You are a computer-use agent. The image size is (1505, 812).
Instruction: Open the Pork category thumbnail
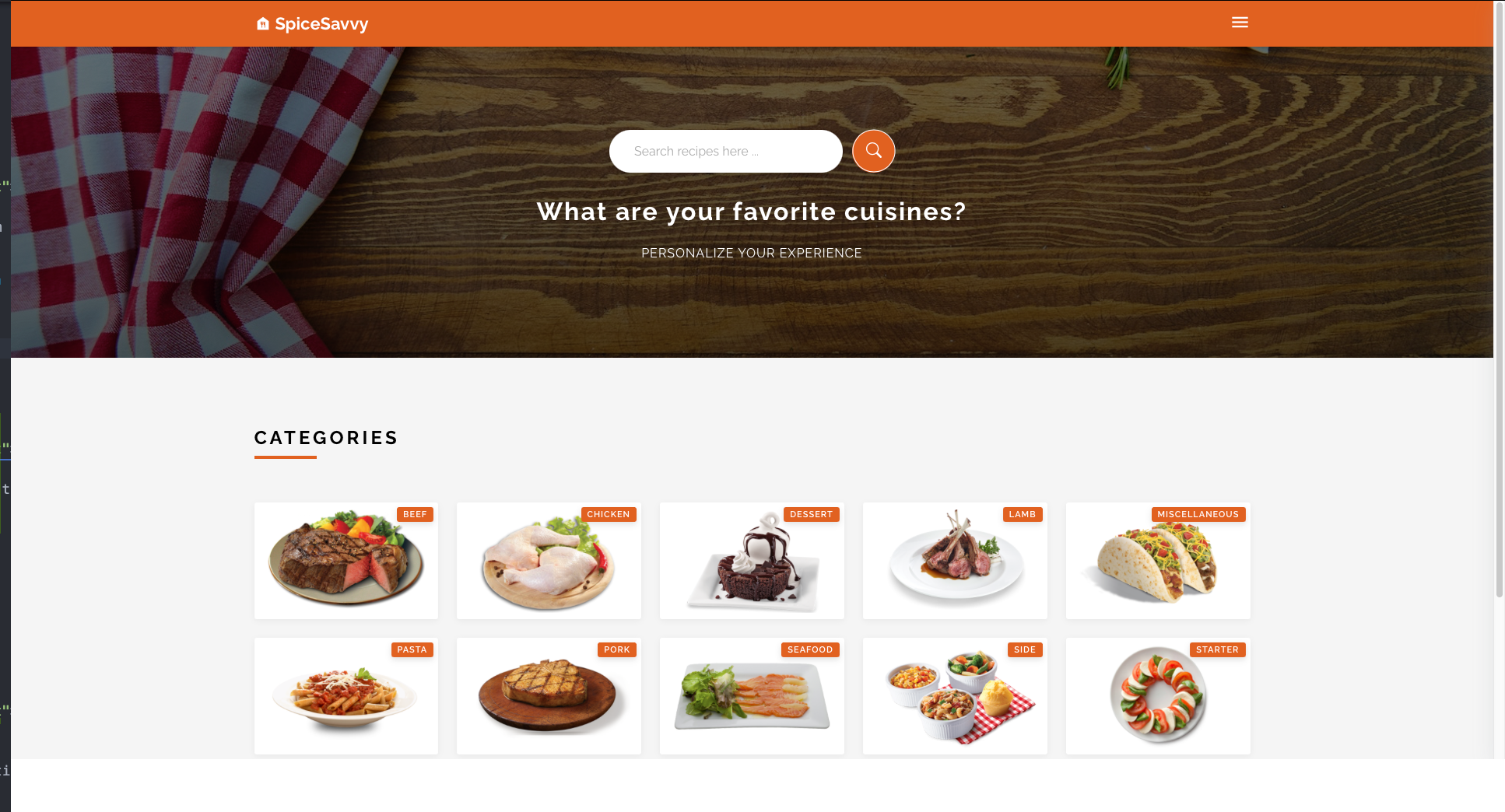tap(549, 696)
